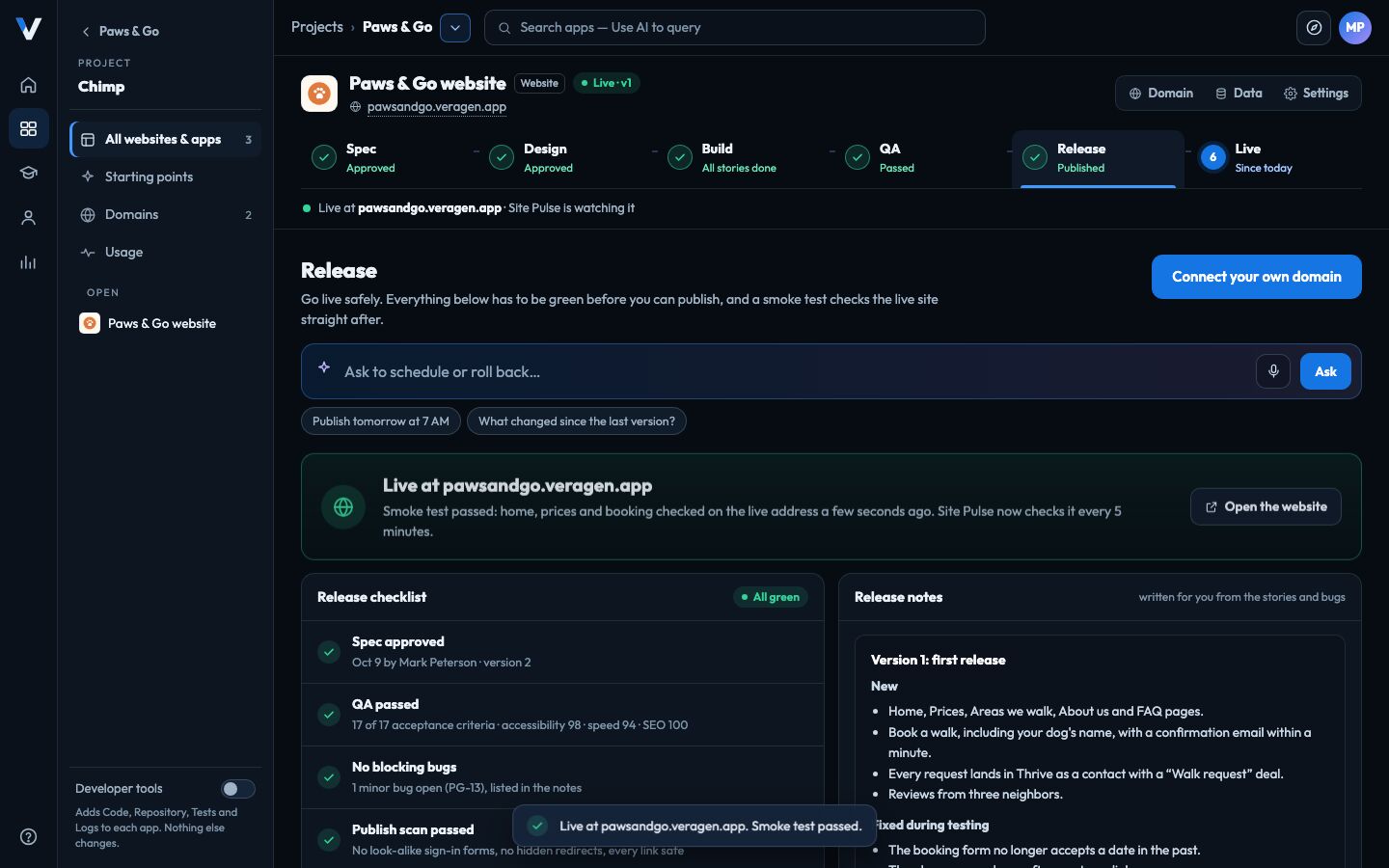Screen dimensions: 1389x868
Task: Open the MP user avatar menu
Action: pos(1355,28)
